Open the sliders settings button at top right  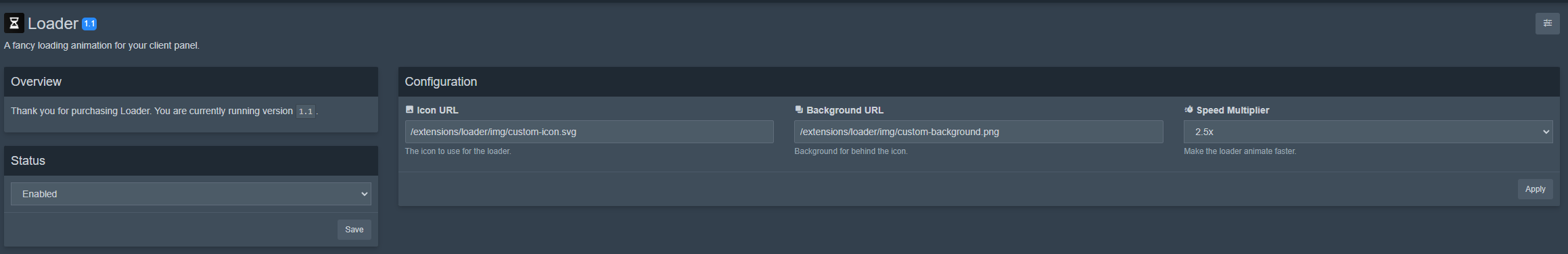click(1547, 23)
